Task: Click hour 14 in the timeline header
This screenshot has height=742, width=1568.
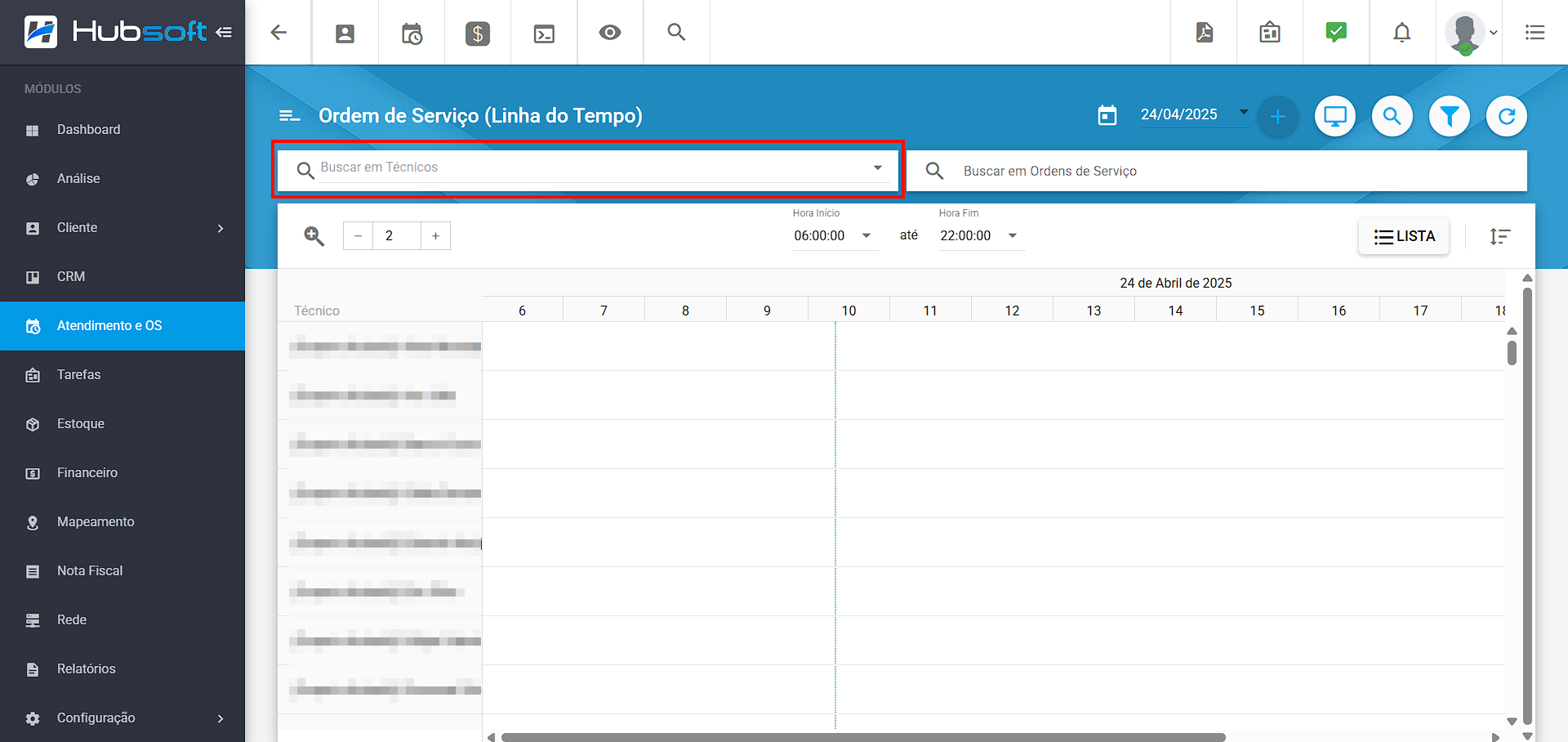Action: (x=1175, y=311)
